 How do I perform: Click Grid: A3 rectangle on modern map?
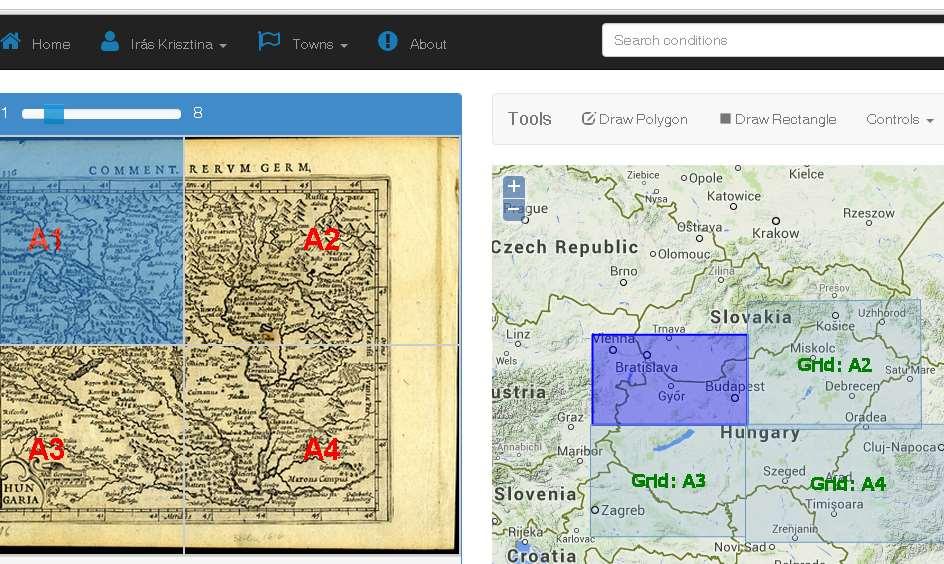pyautogui.click(x=668, y=480)
